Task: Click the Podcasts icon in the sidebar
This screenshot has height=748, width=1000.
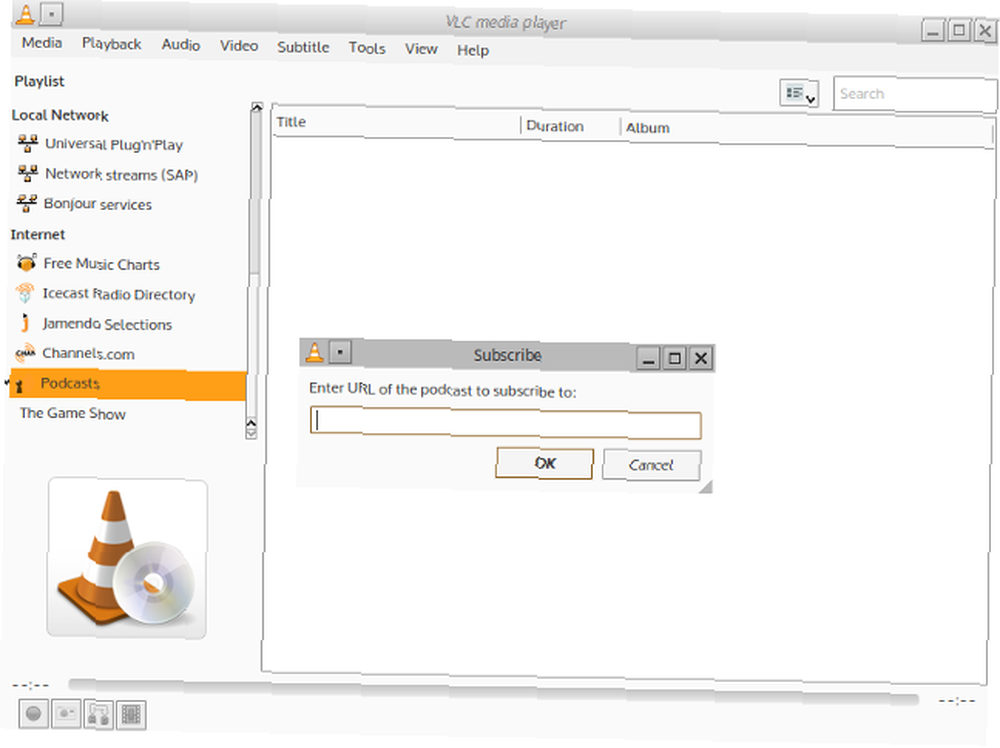Action: pos(20,385)
